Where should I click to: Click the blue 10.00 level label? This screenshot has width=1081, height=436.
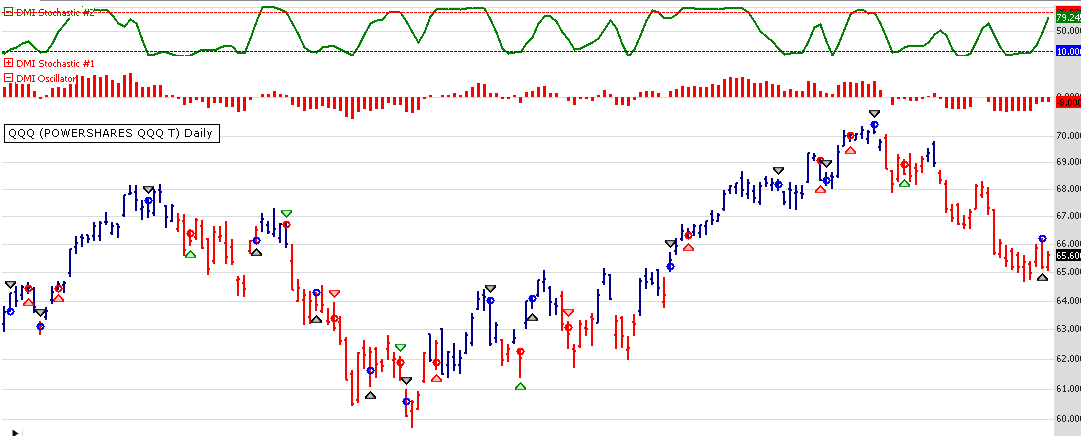pyautogui.click(x=1068, y=51)
